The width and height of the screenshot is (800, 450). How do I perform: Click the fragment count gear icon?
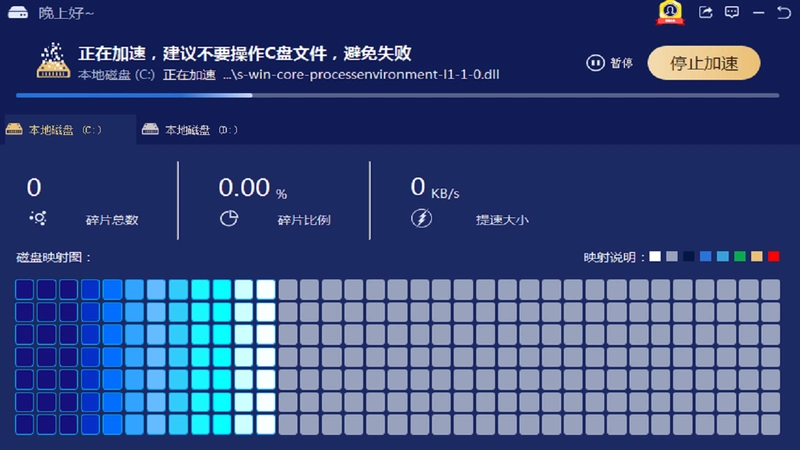click(x=38, y=218)
